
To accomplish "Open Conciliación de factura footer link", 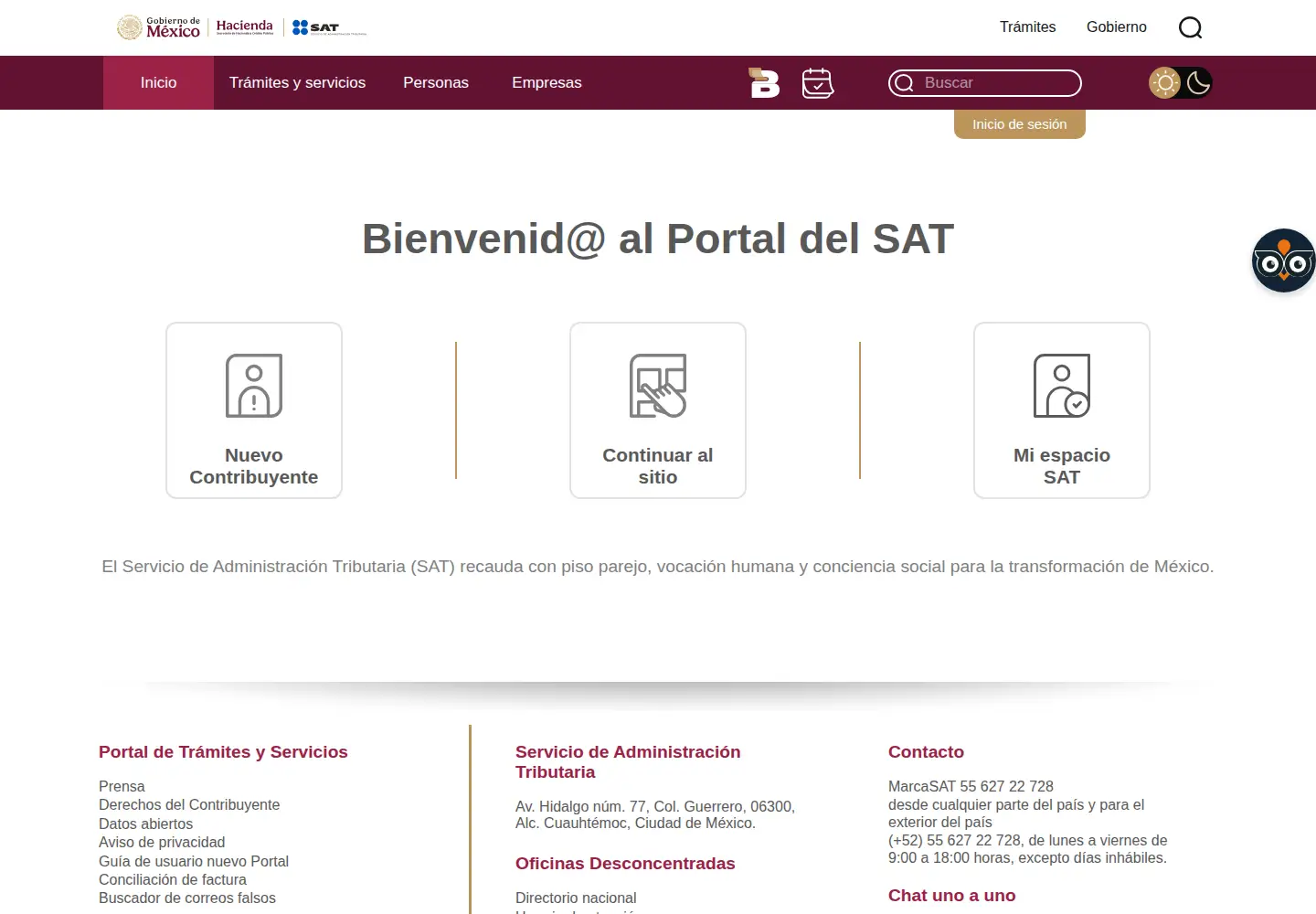I will [x=173, y=879].
